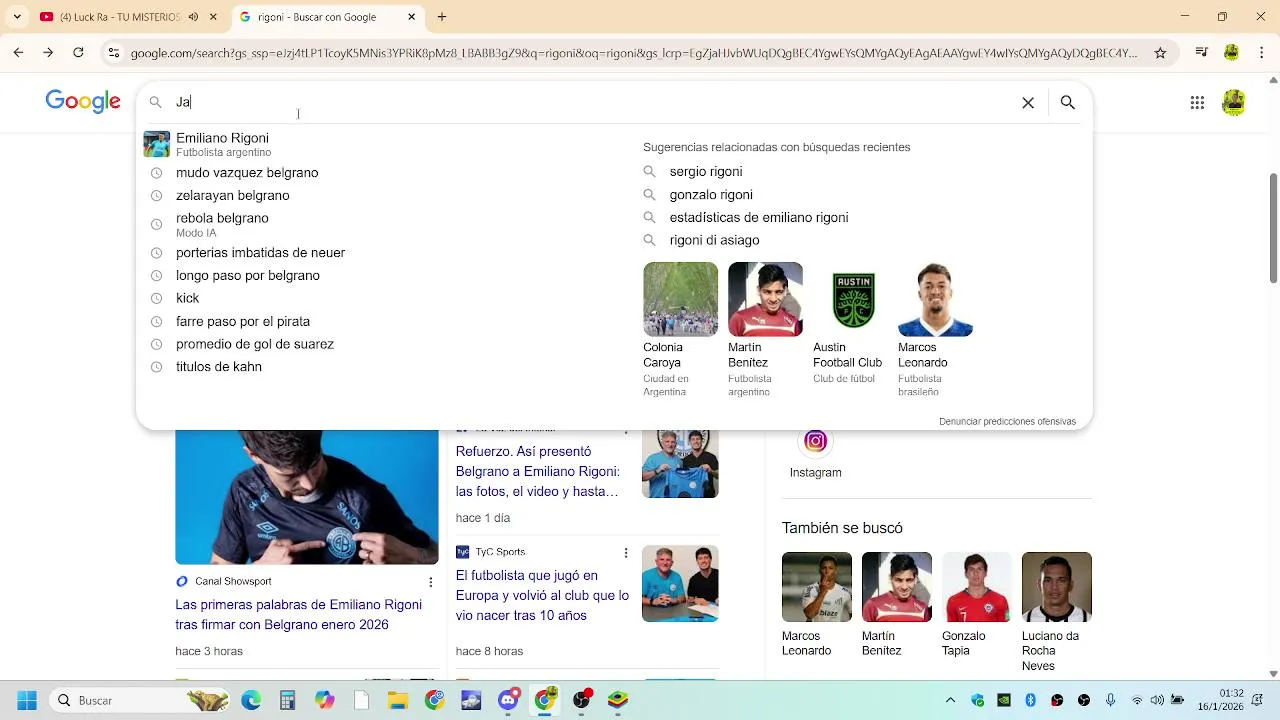Select related search 'sergio rigoni'

[x=706, y=172]
